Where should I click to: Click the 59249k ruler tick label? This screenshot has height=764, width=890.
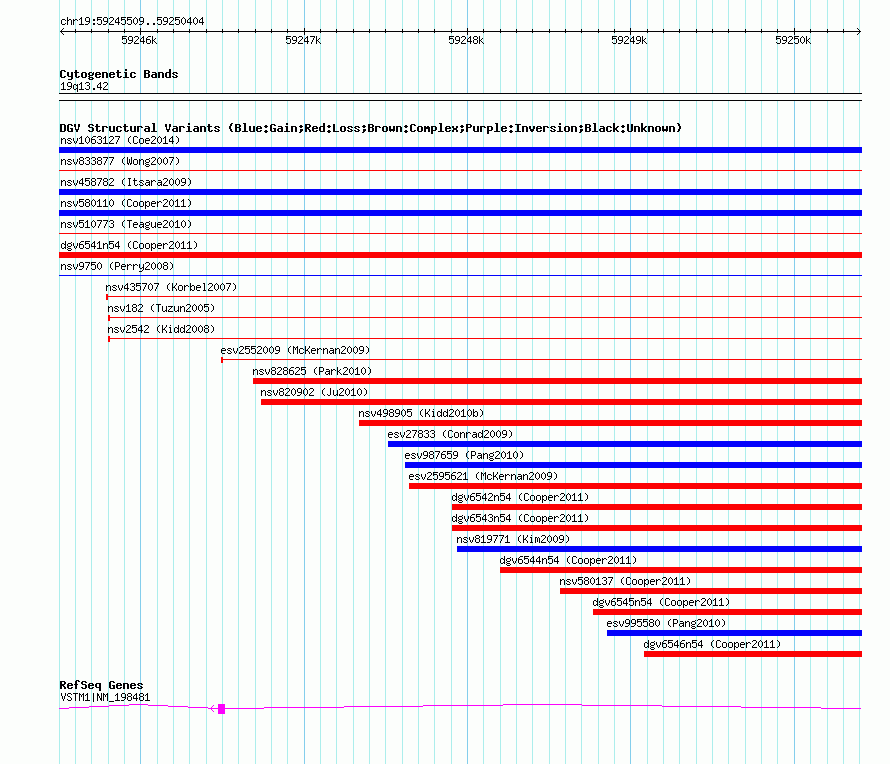pyautogui.click(x=629, y=40)
